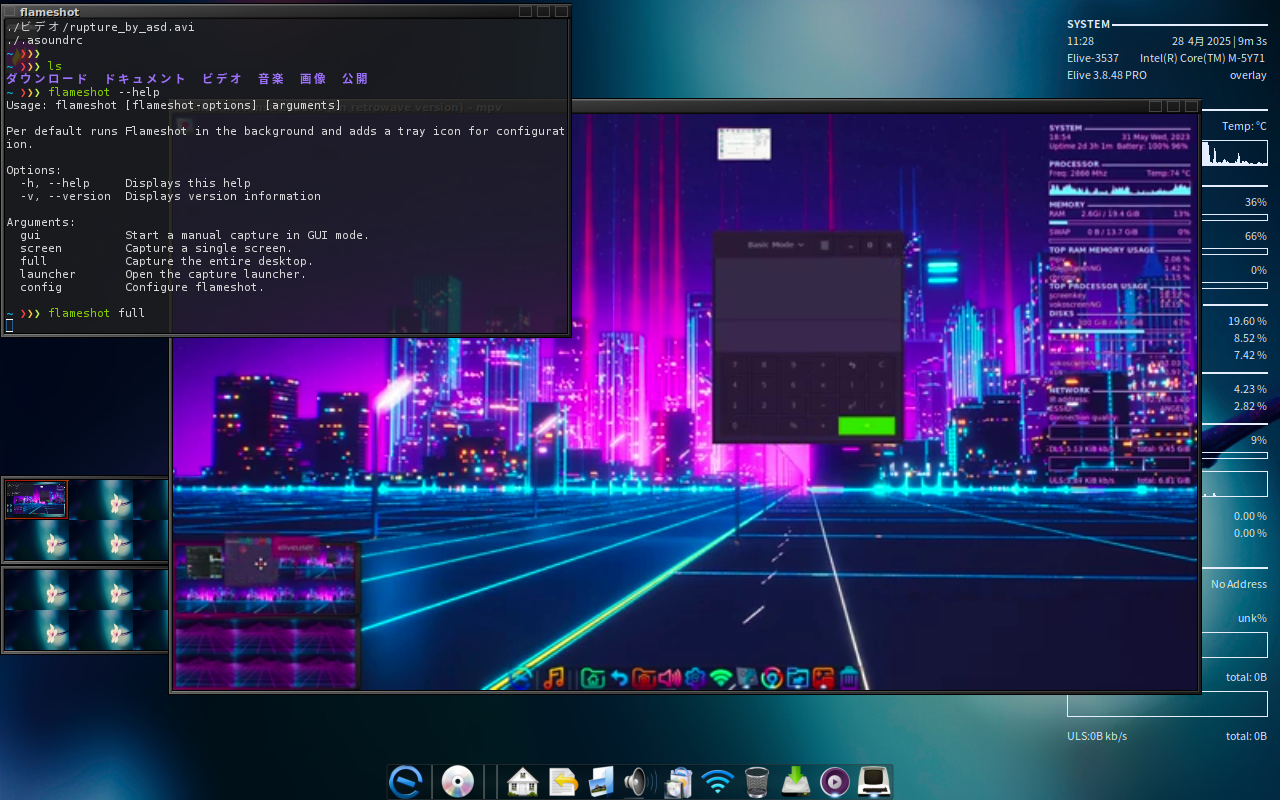Click the 4.23 % value

tap(1250, 389)
